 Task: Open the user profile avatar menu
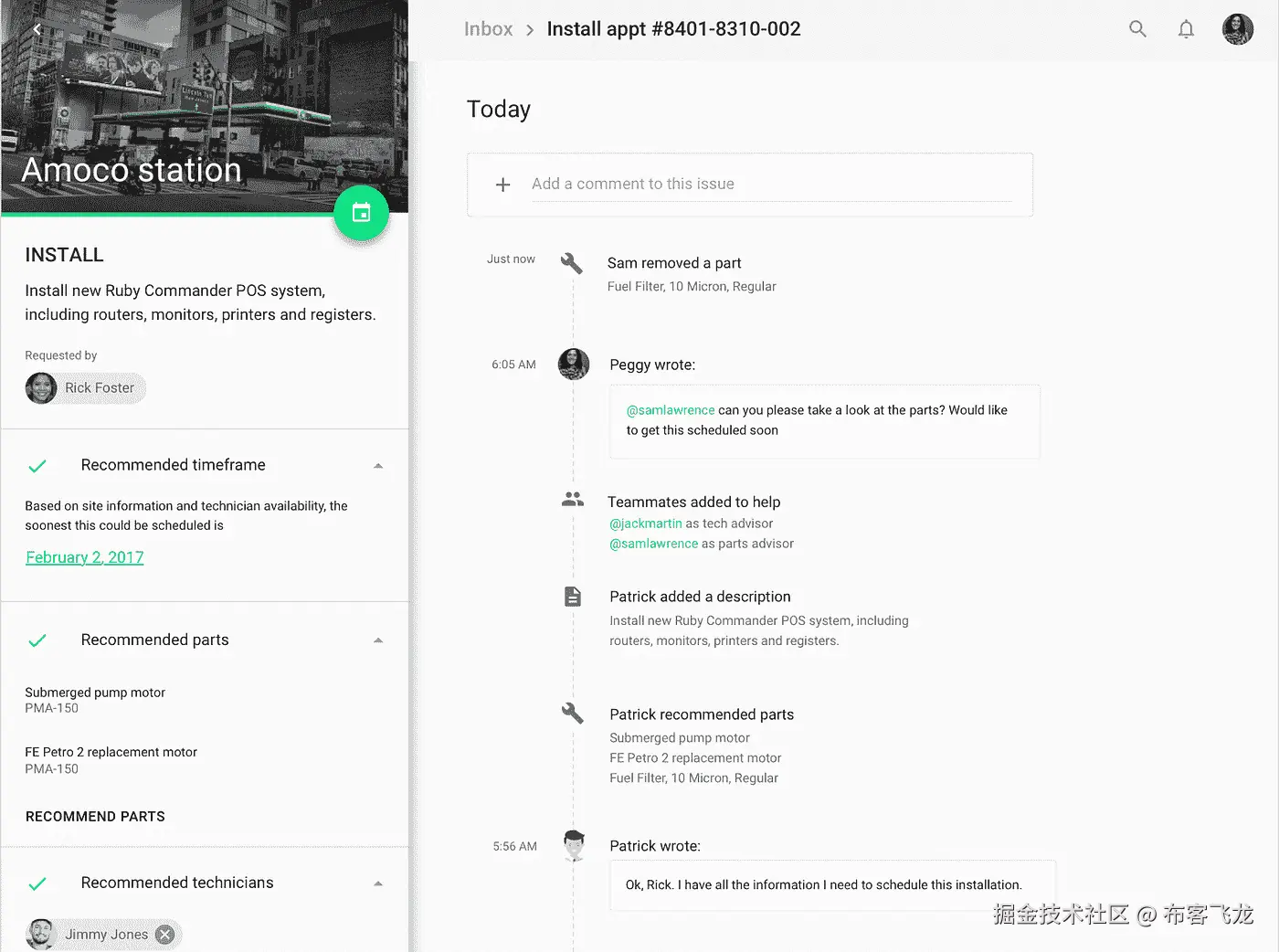click(x=1238, y=29)
